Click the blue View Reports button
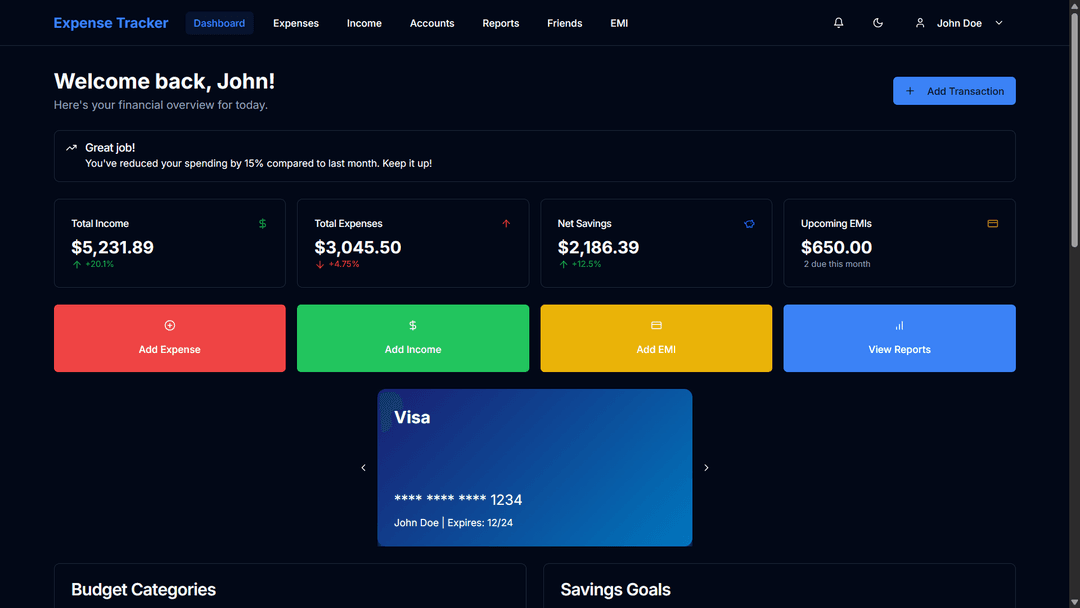Image resolution: width=1080 pixels, height=608 pixels. [899, 338]
